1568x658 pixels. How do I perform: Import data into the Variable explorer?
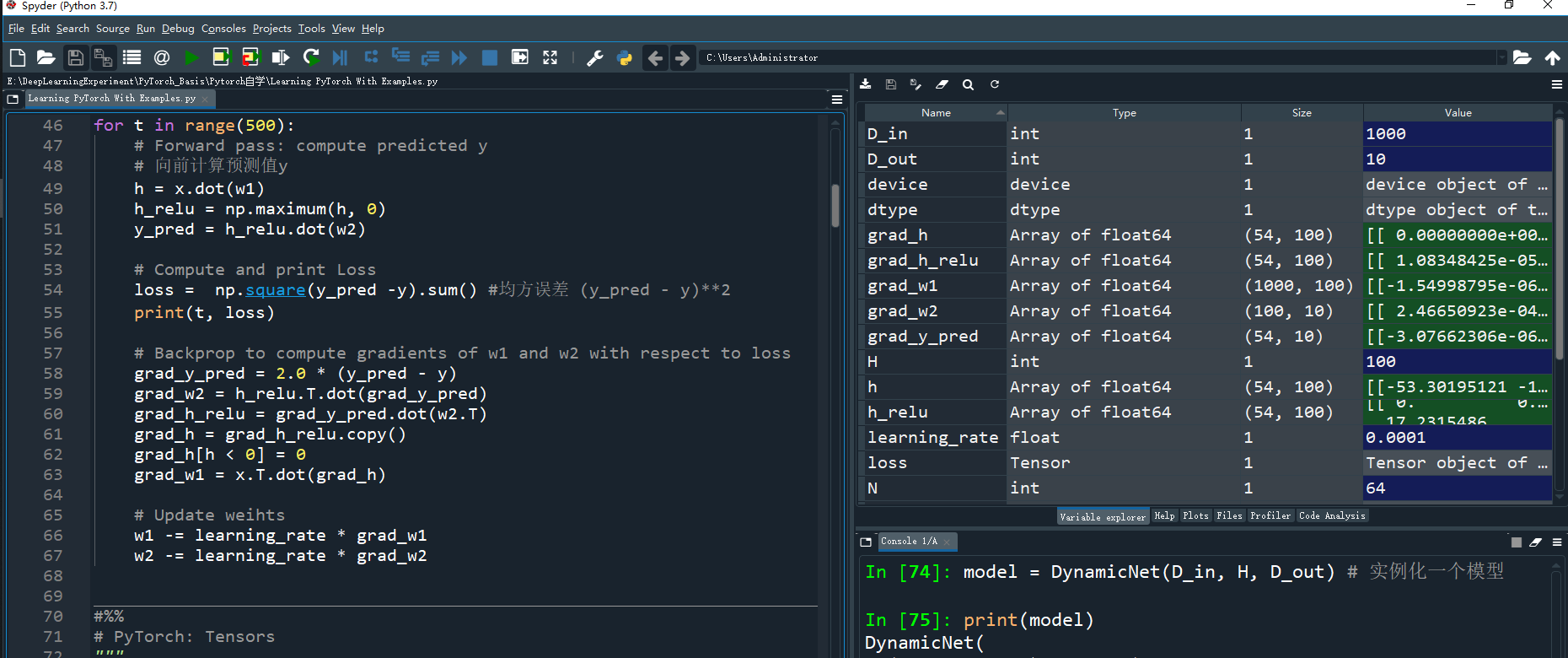tap(866, 84)
